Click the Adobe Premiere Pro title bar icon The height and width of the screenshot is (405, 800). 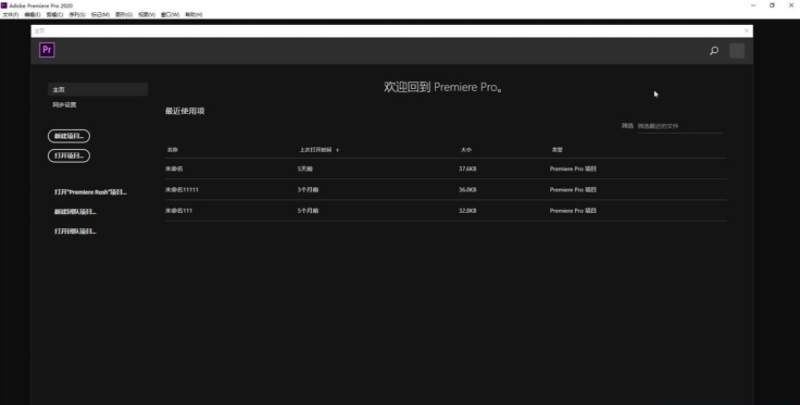(4, 5)
